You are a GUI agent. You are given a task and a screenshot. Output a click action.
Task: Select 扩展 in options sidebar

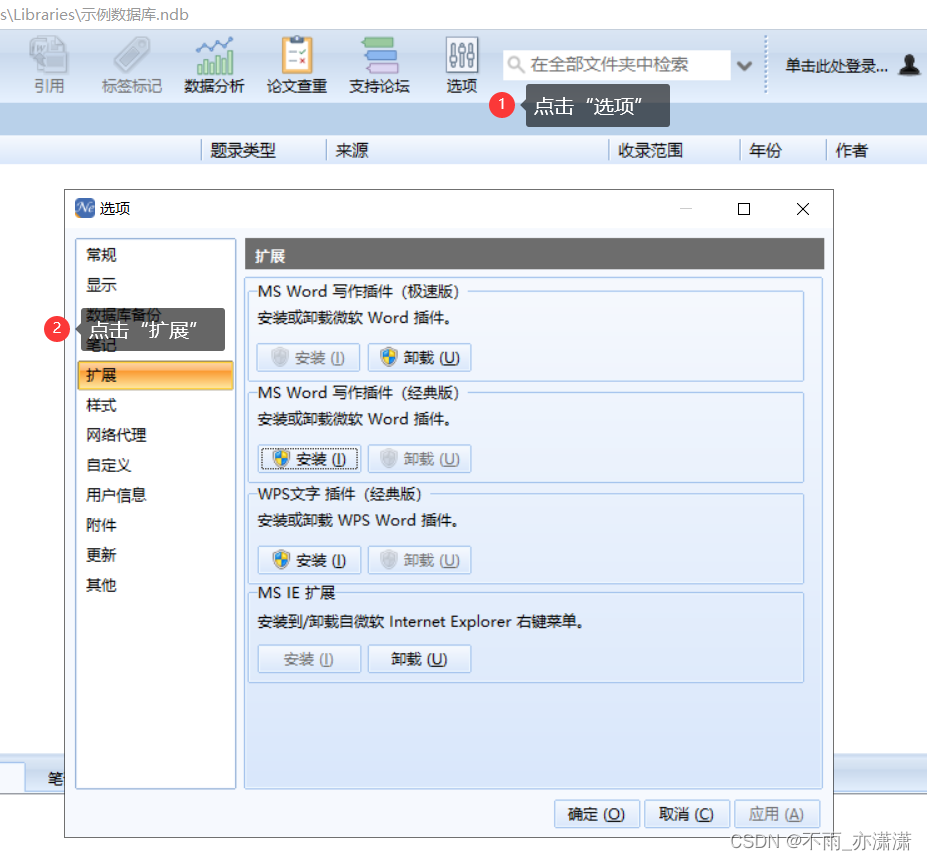click(156, 375)
